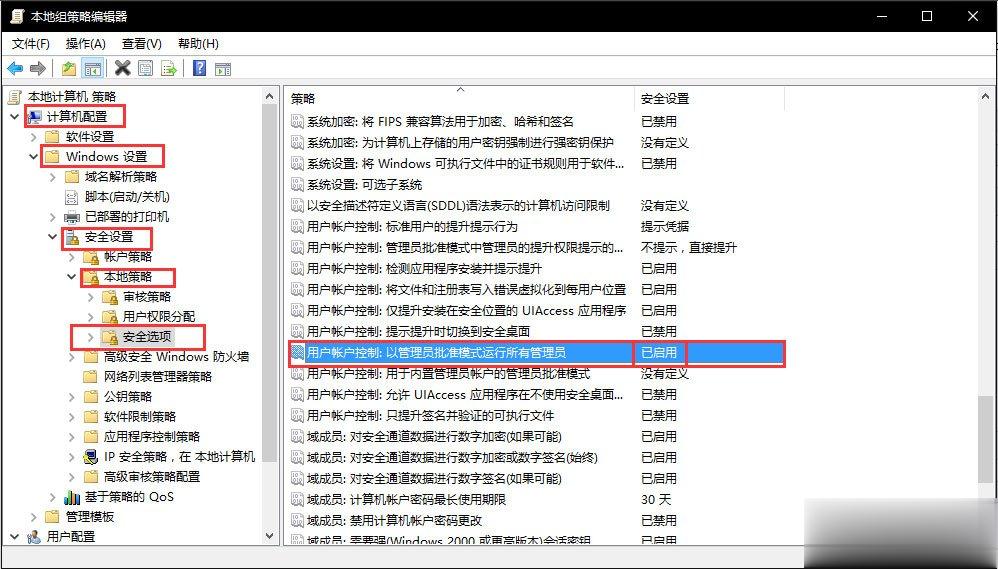Expand the 管理模板 node

[x=34, y=517]
